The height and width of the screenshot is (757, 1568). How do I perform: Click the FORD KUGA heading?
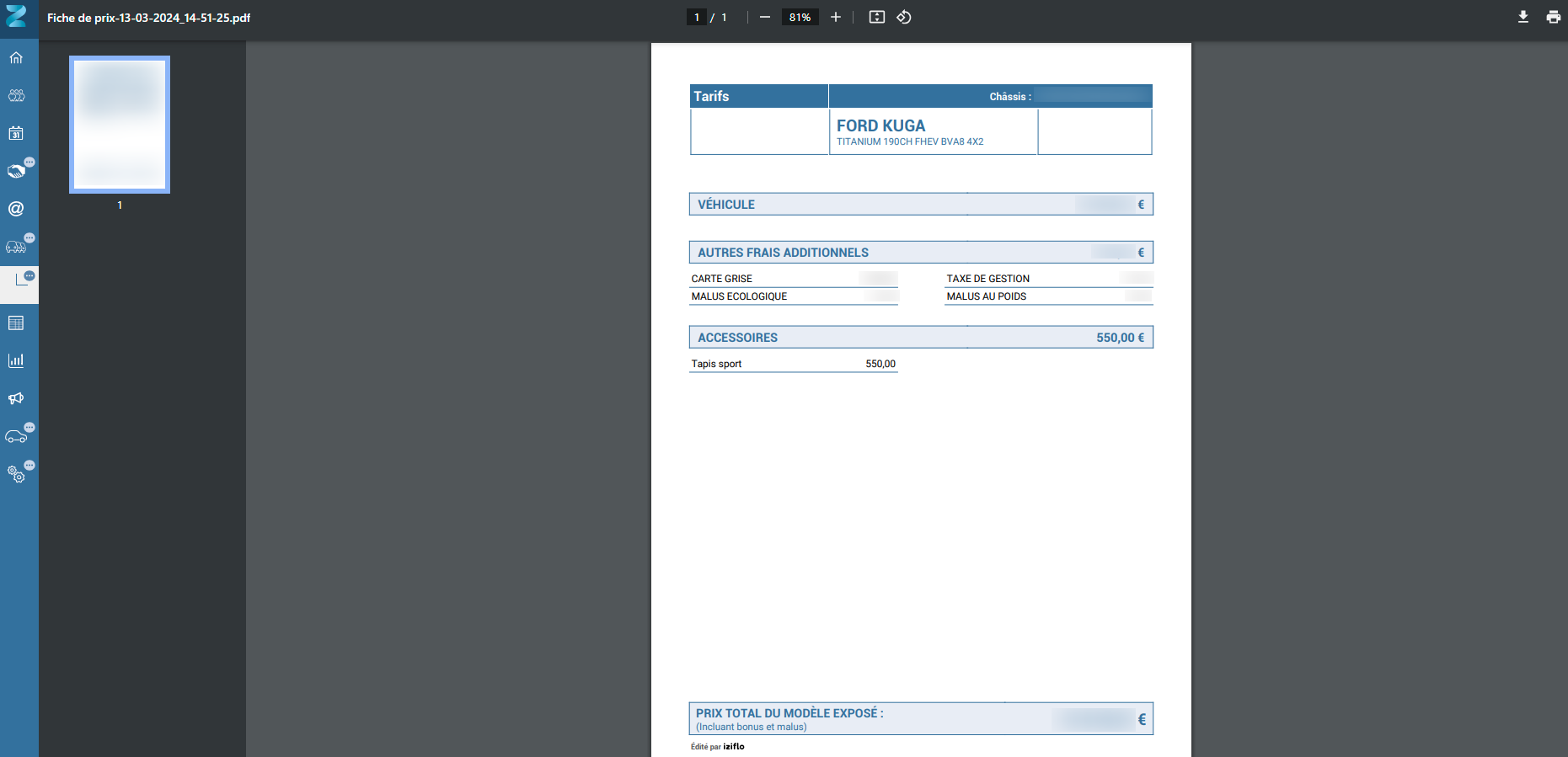coord(880,125)
